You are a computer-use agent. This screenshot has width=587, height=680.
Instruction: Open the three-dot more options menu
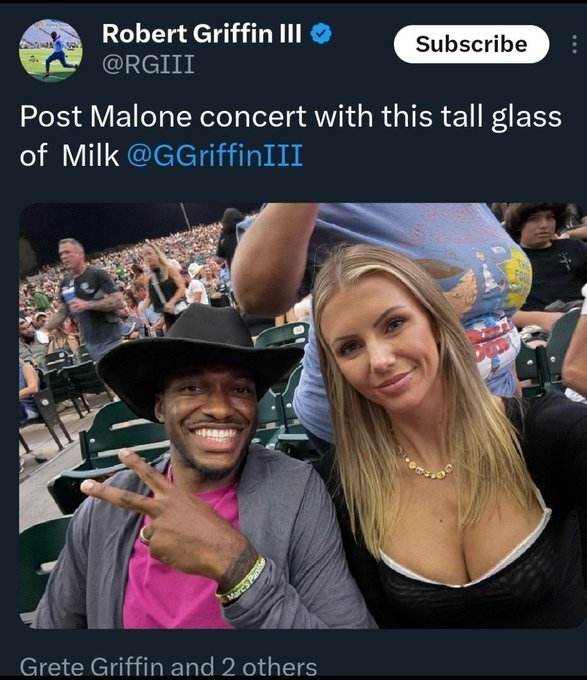point(574,44)
